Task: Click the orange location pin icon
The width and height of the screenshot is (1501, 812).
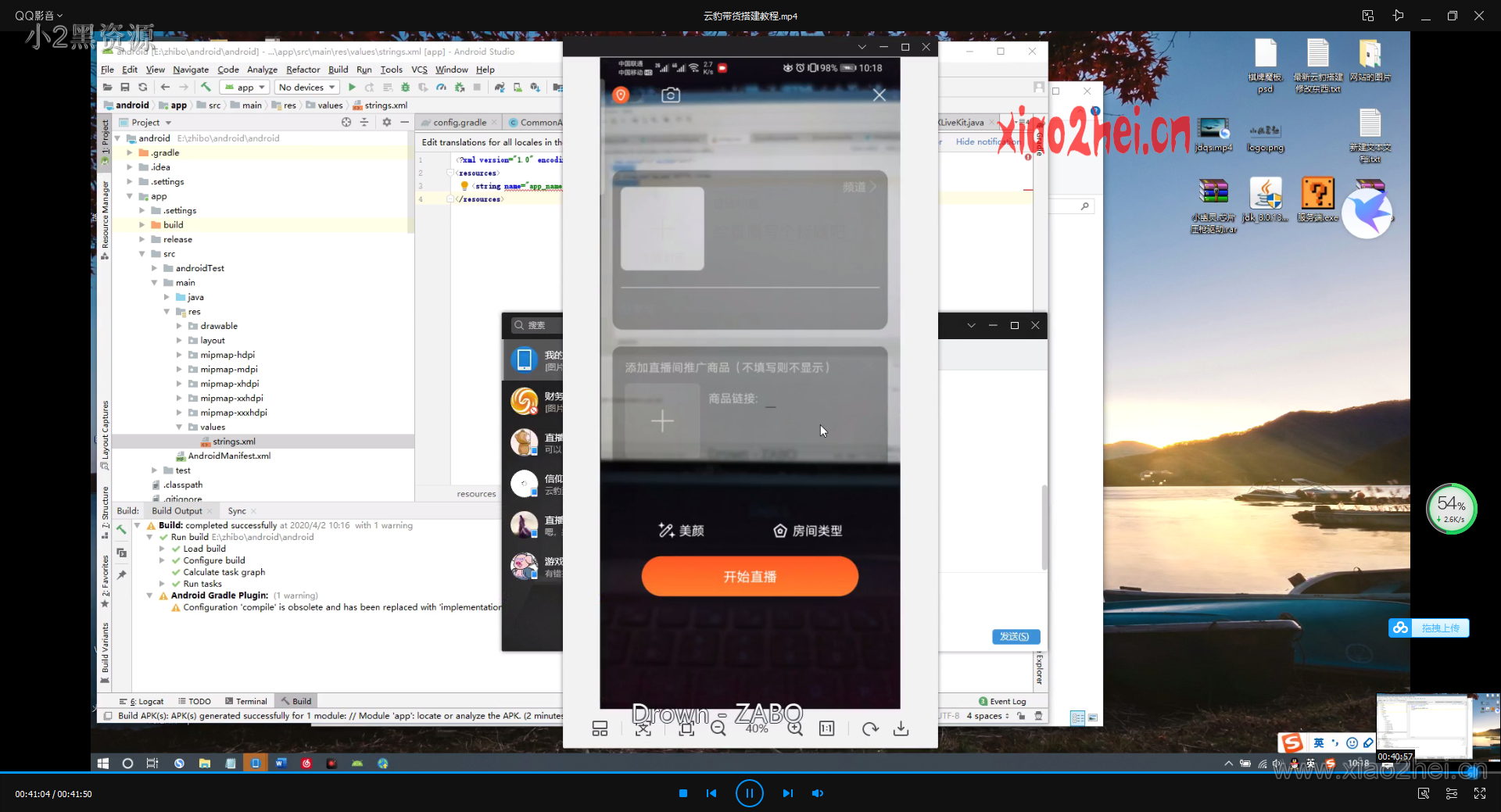Action: coord(621,95)
